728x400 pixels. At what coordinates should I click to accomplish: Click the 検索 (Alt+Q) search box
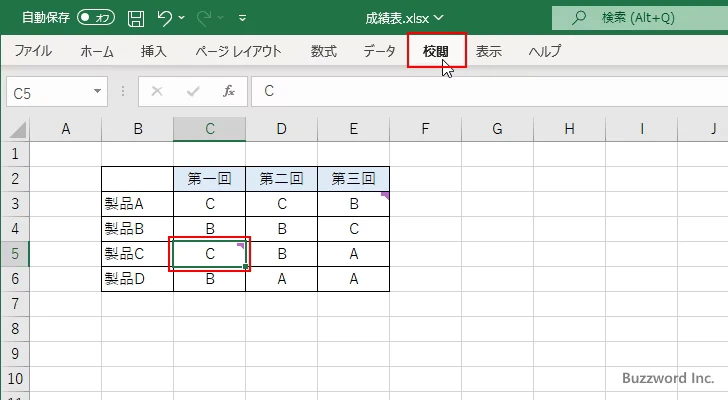pos(640,18)
